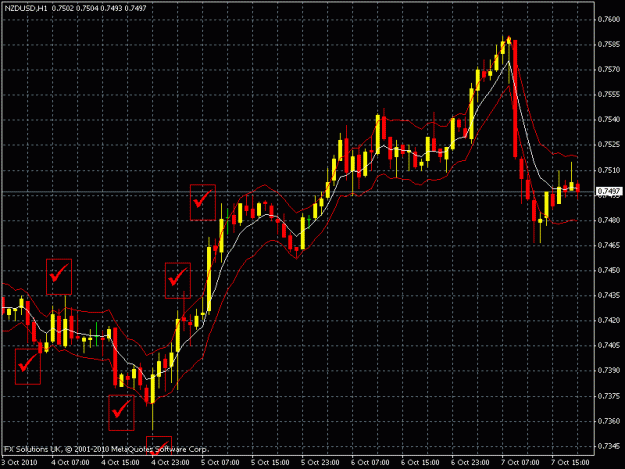Click the tall red candle after the 0.7585 peak
Screen dimensions: 625x469
(x=515, y=99)
